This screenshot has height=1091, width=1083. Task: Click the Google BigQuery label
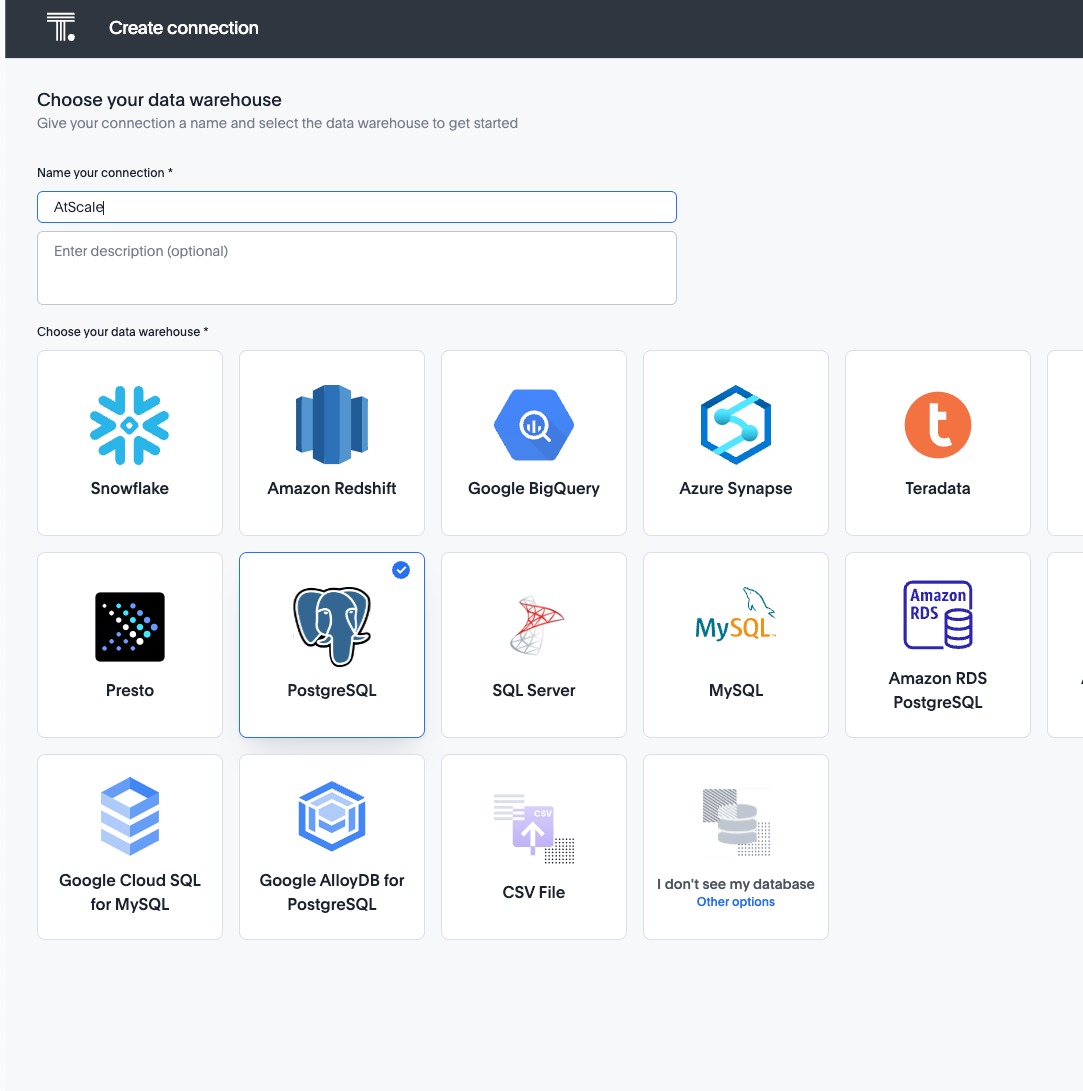click(534, 488)
